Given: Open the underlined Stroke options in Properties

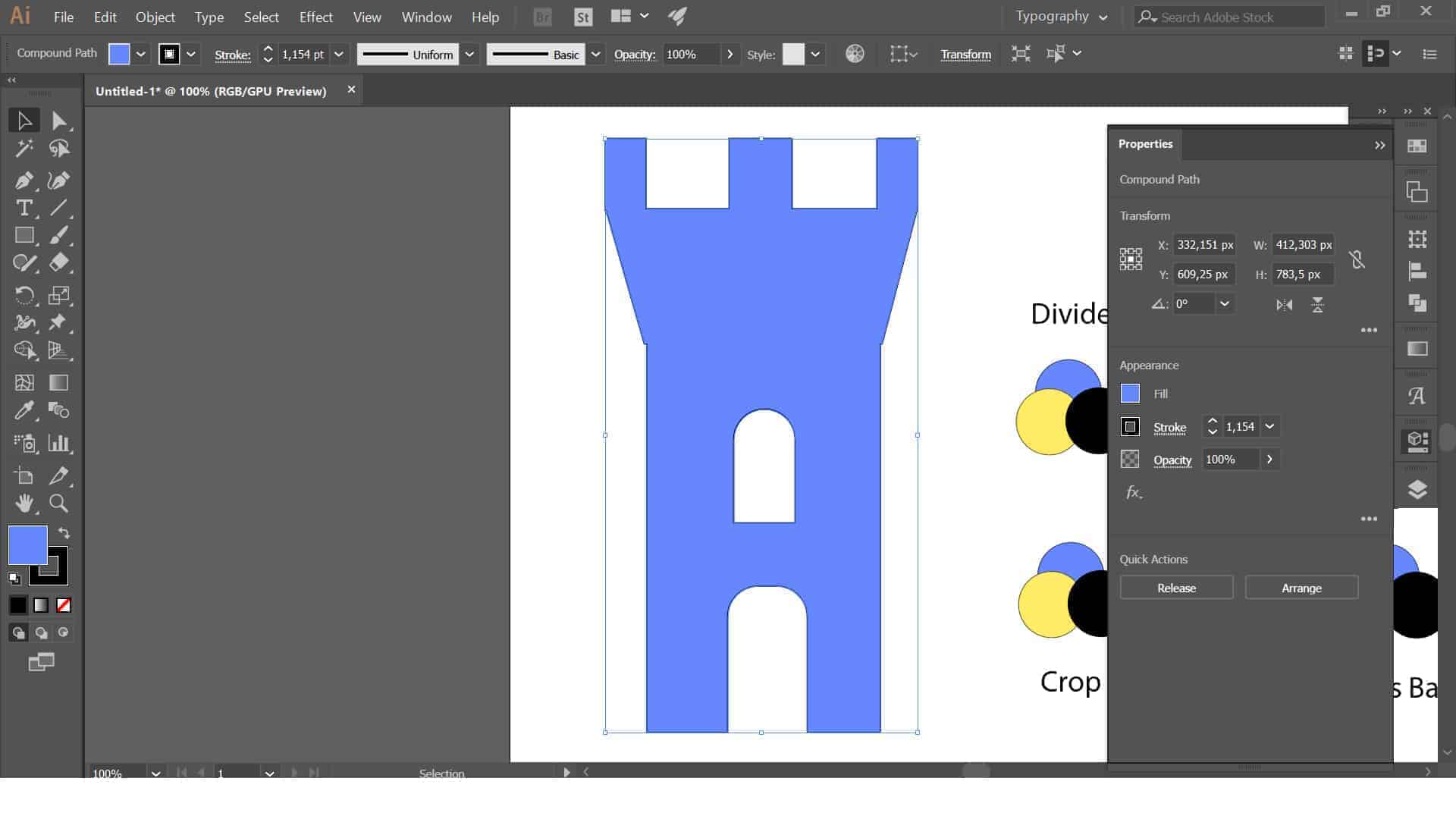Looking at the screenshot, I should 1169,428.
